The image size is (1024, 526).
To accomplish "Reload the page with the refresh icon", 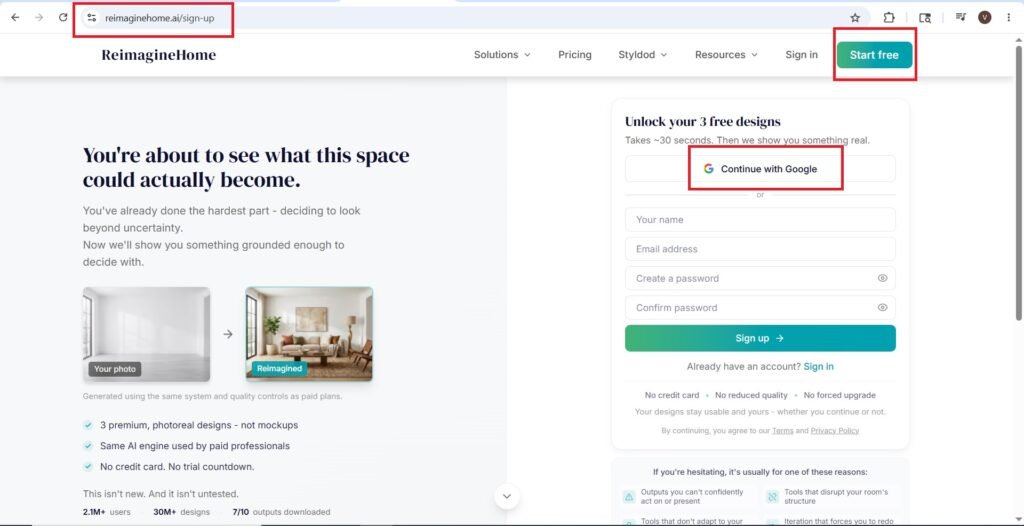I will [x=63, y=18].
